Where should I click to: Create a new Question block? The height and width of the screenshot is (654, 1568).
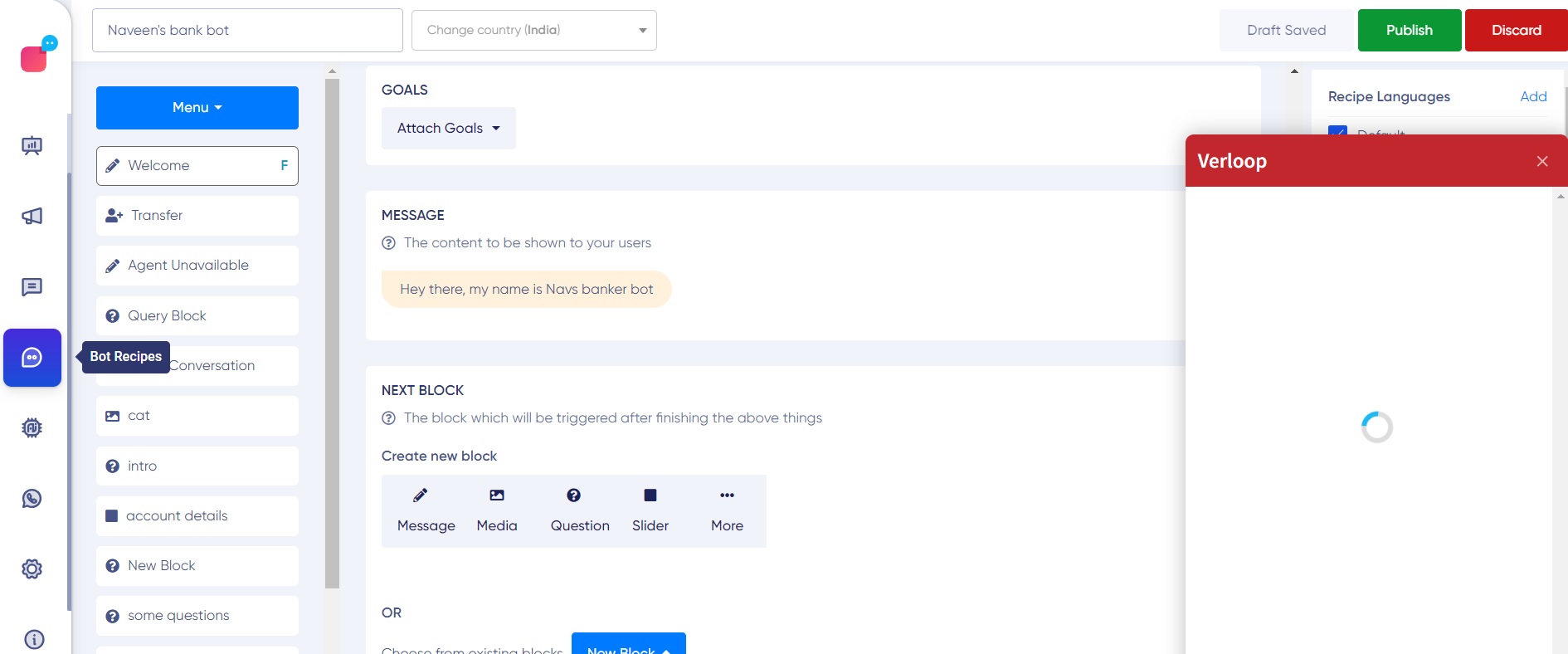[579, 510]
